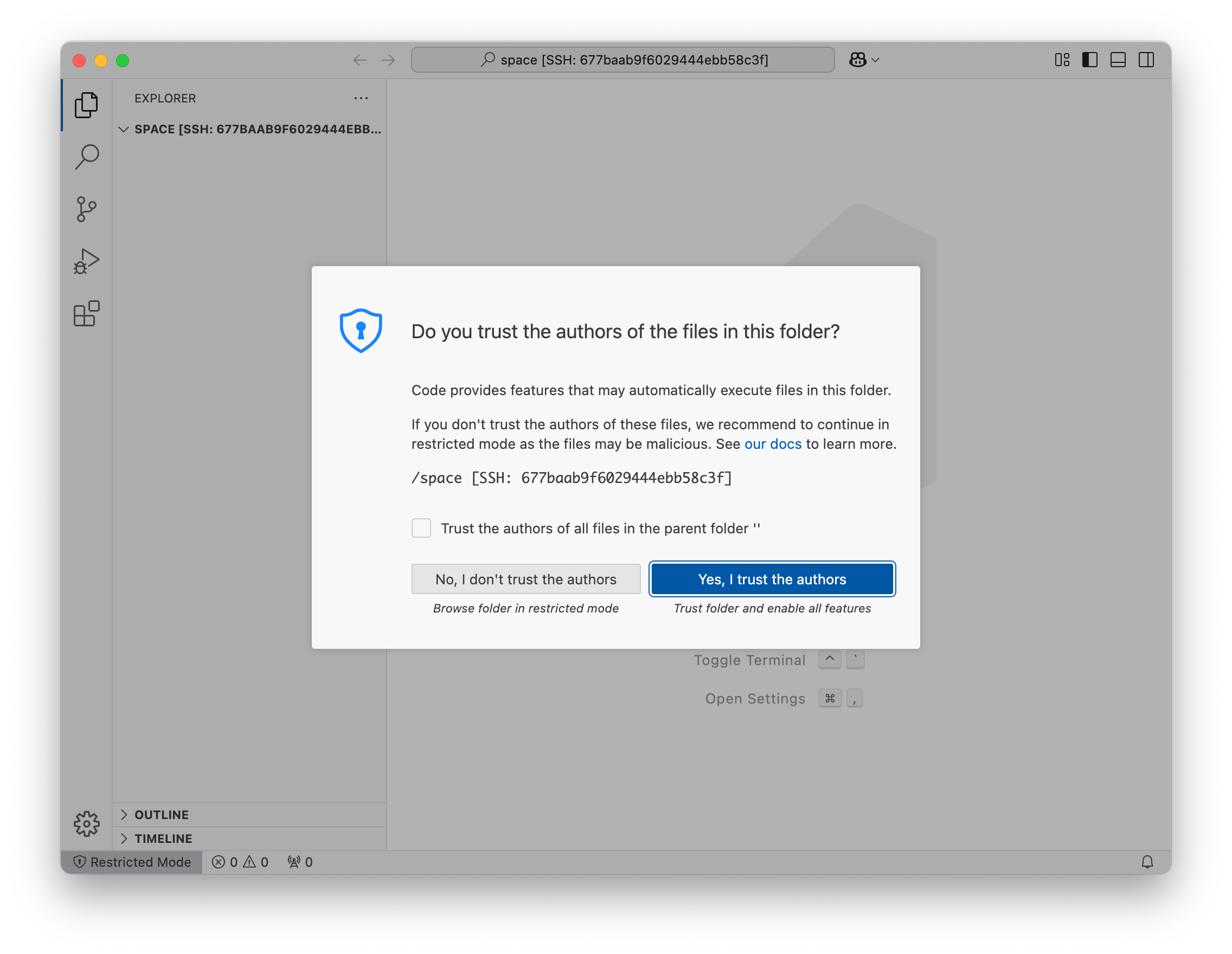Open the Run and Debug view icon

(x=86, y=261)
